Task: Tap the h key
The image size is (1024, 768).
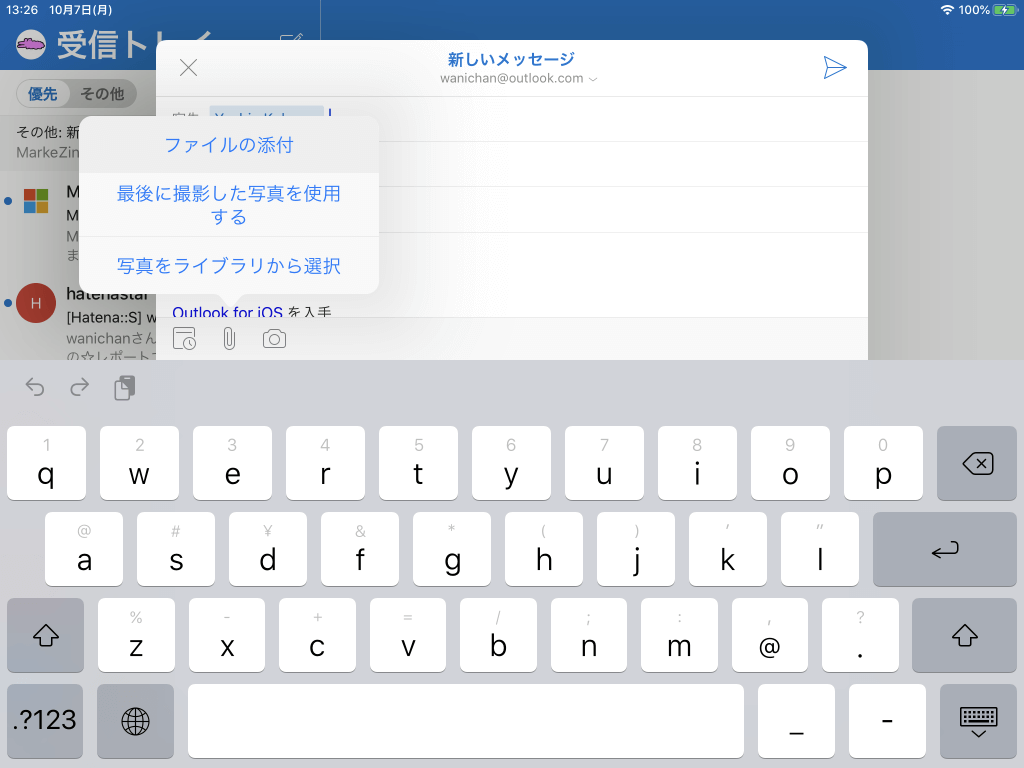Action: (544, 549)
